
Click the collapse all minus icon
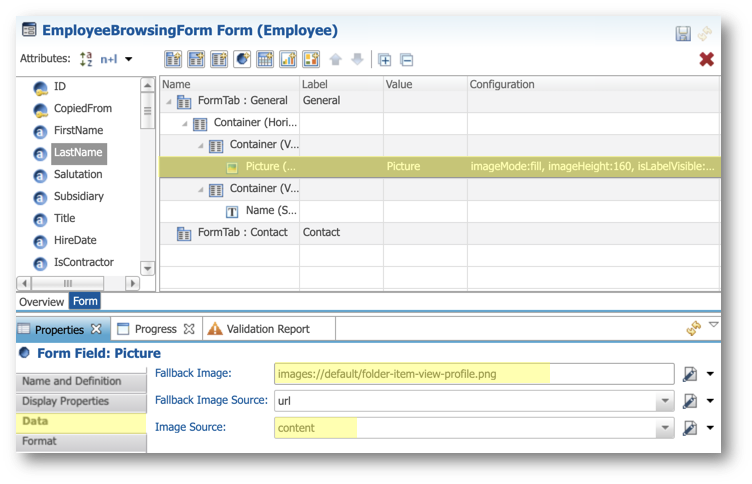coord(407,59)
